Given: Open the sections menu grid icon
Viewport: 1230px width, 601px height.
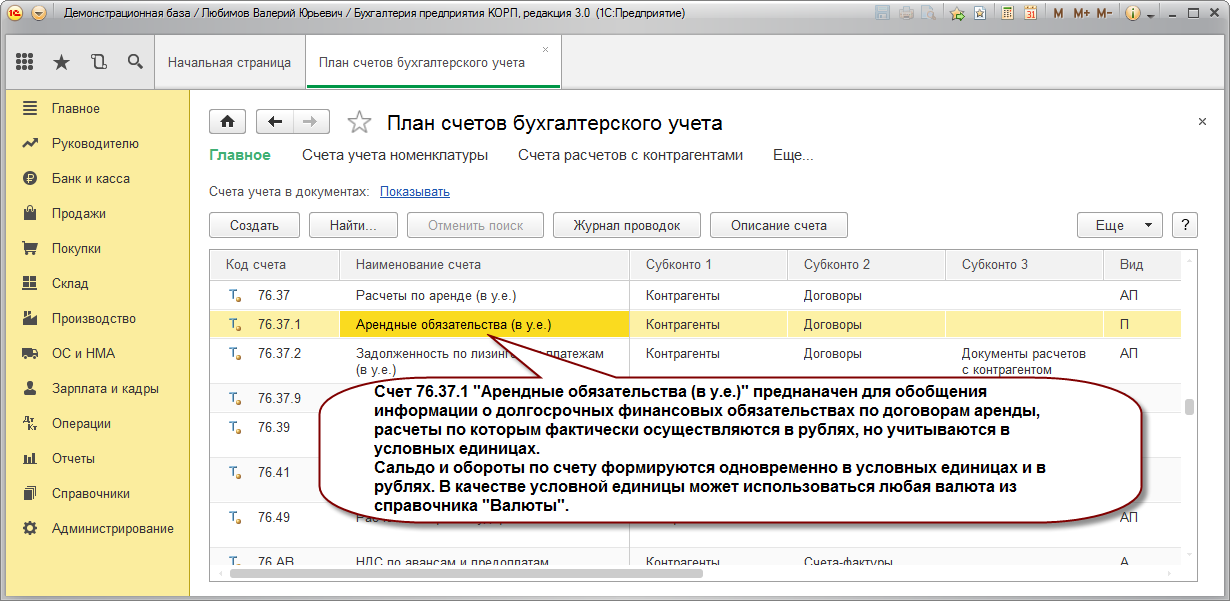Looking at the screenshot, I should [x=25, y=62].
